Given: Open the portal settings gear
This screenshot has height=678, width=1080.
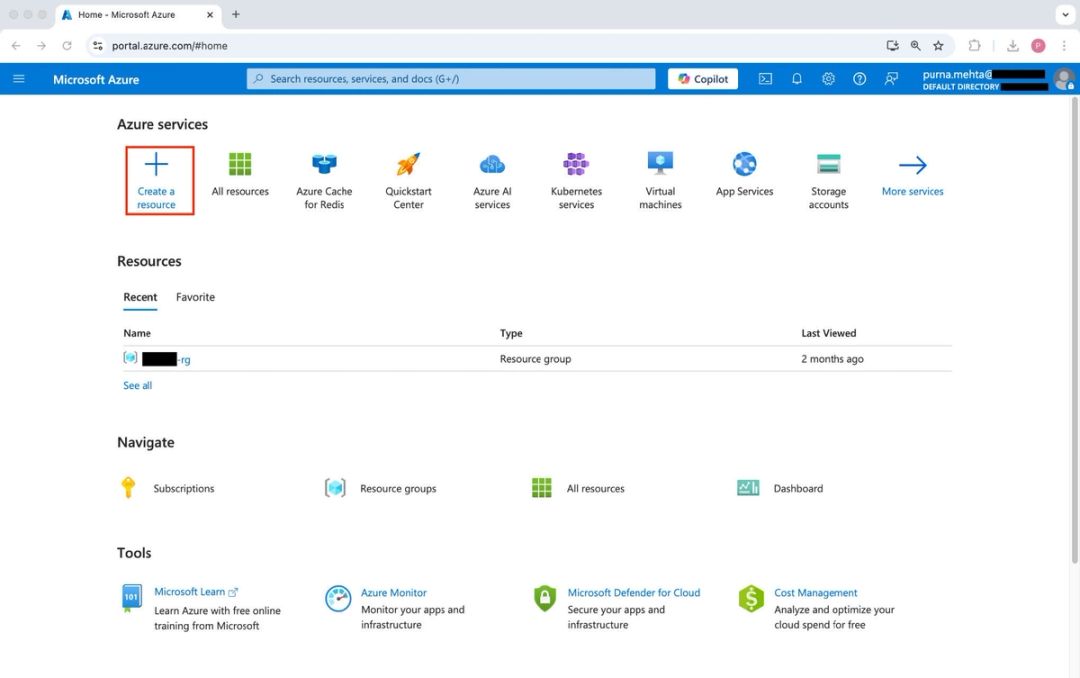Looking at the screenshot, I should tap(828, 78).
